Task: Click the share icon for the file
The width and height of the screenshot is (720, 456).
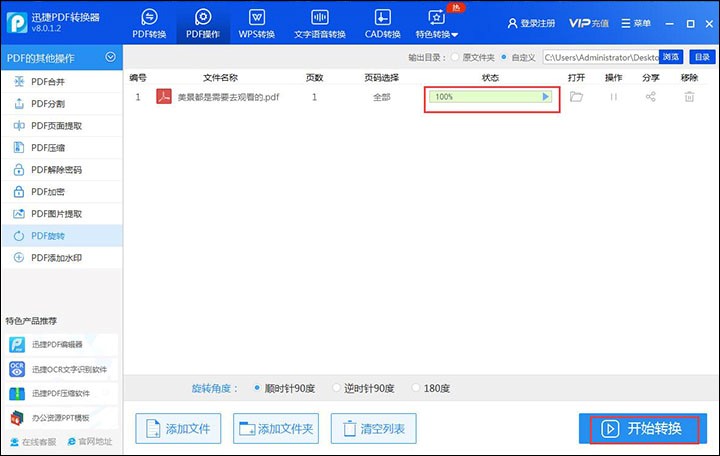Action: (x=651, y=96)
